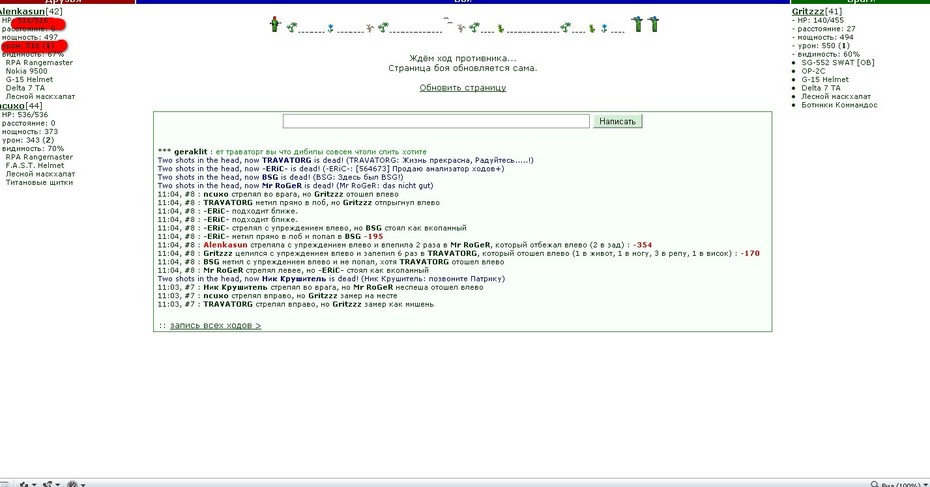Select G-15 Helmet in Gritzzz equipment list
The image size is (930, 487).
click(x=825, y=79)
